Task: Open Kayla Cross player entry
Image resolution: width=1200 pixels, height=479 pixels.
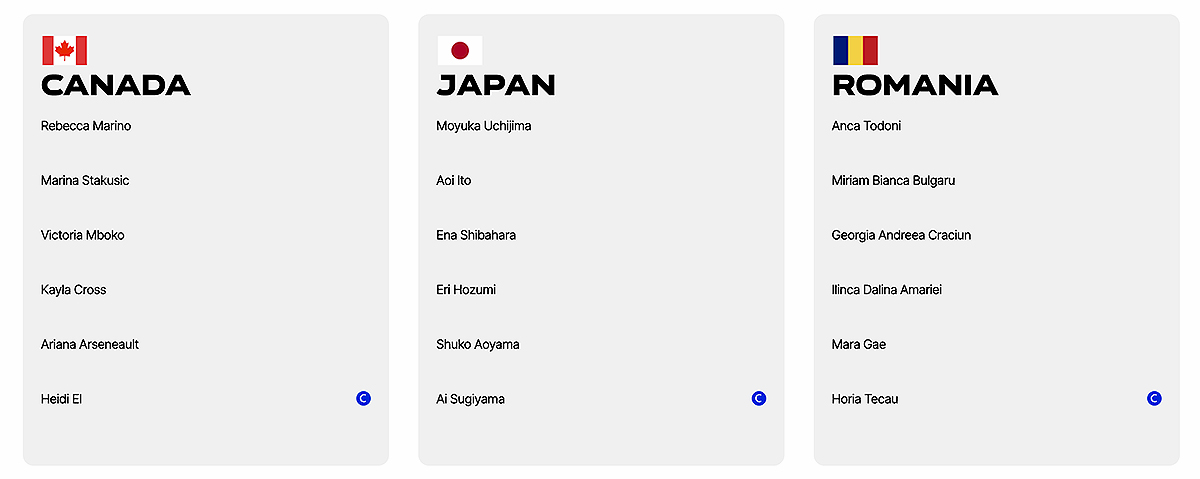Action: [73, 290]
